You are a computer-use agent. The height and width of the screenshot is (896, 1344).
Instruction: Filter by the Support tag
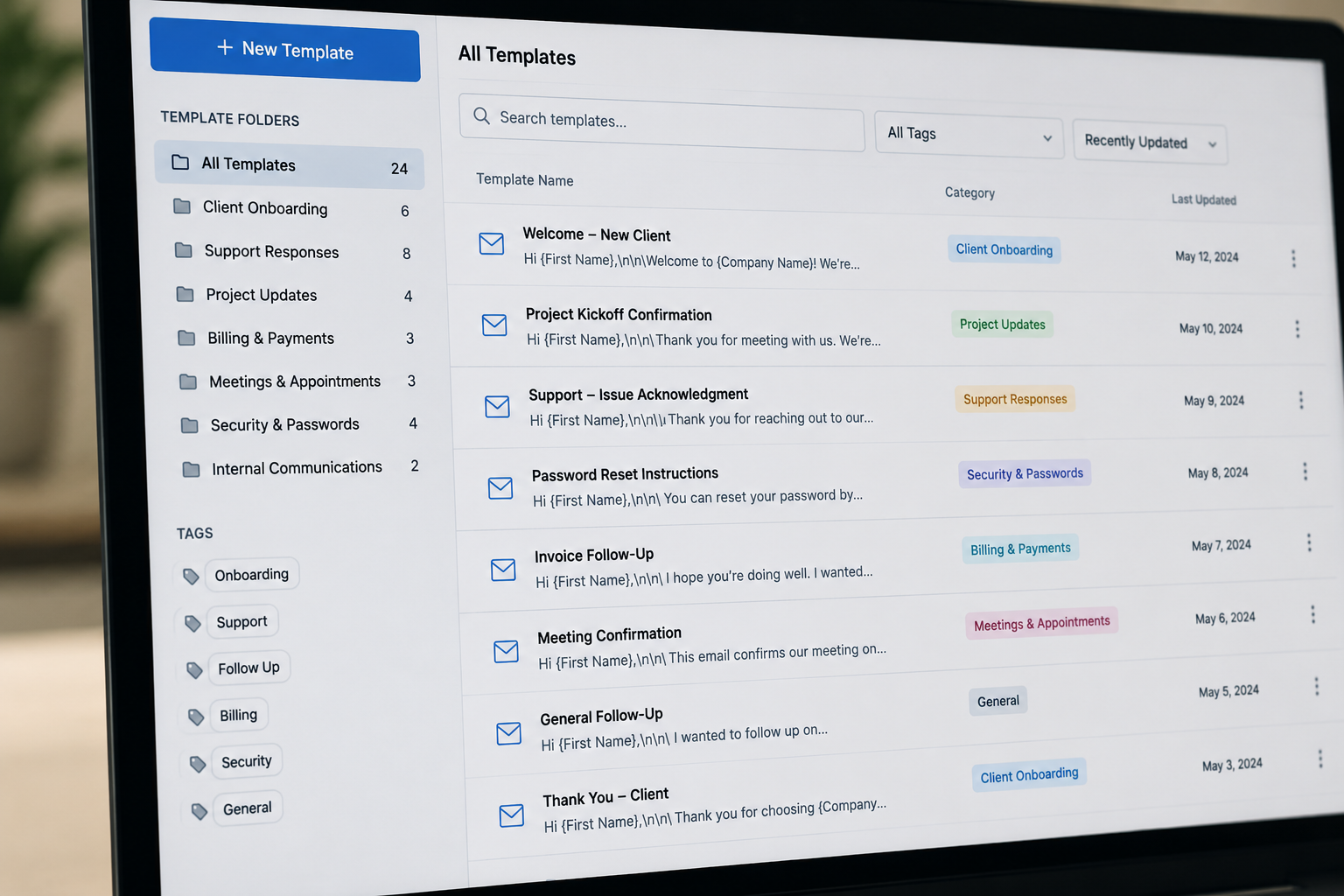[x=242, y=621]
